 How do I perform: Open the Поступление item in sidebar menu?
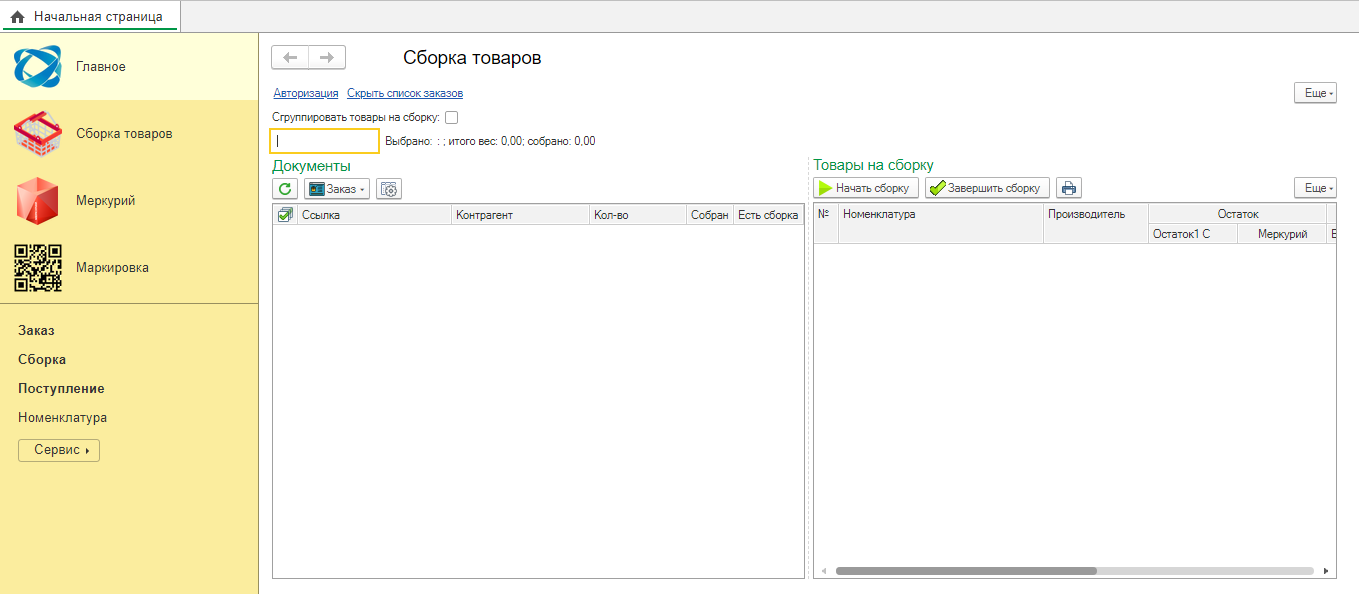tap(61, 389)
